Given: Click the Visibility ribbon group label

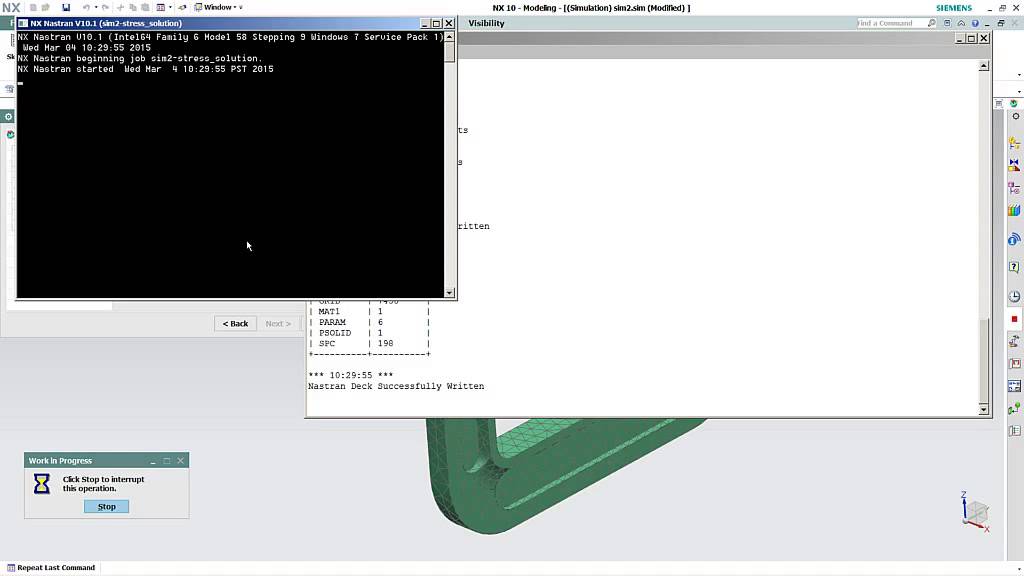Looking at the screenshot, I should pos(487,23).
